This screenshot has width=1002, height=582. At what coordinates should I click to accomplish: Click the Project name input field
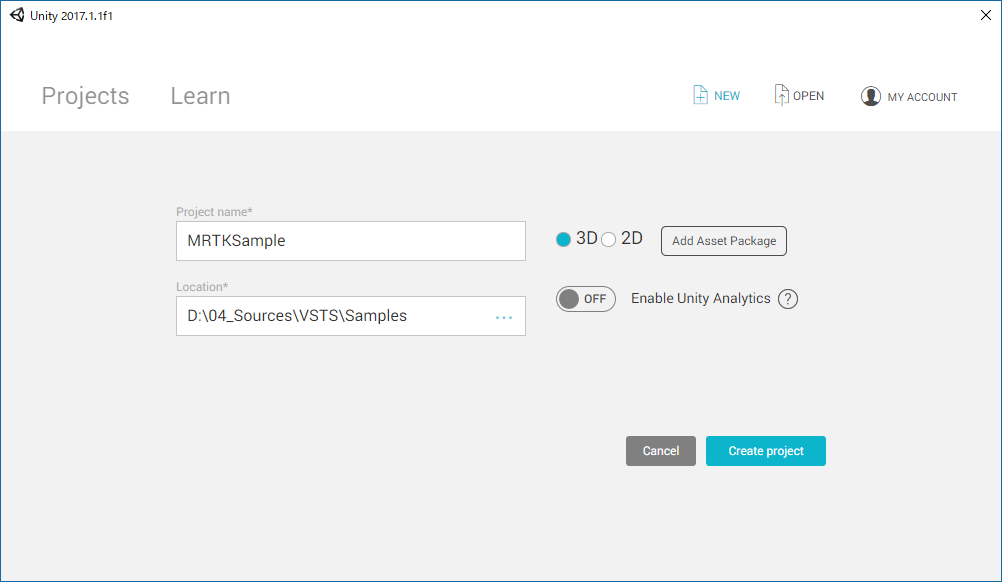pyautogui.click(x=351, y=241)
